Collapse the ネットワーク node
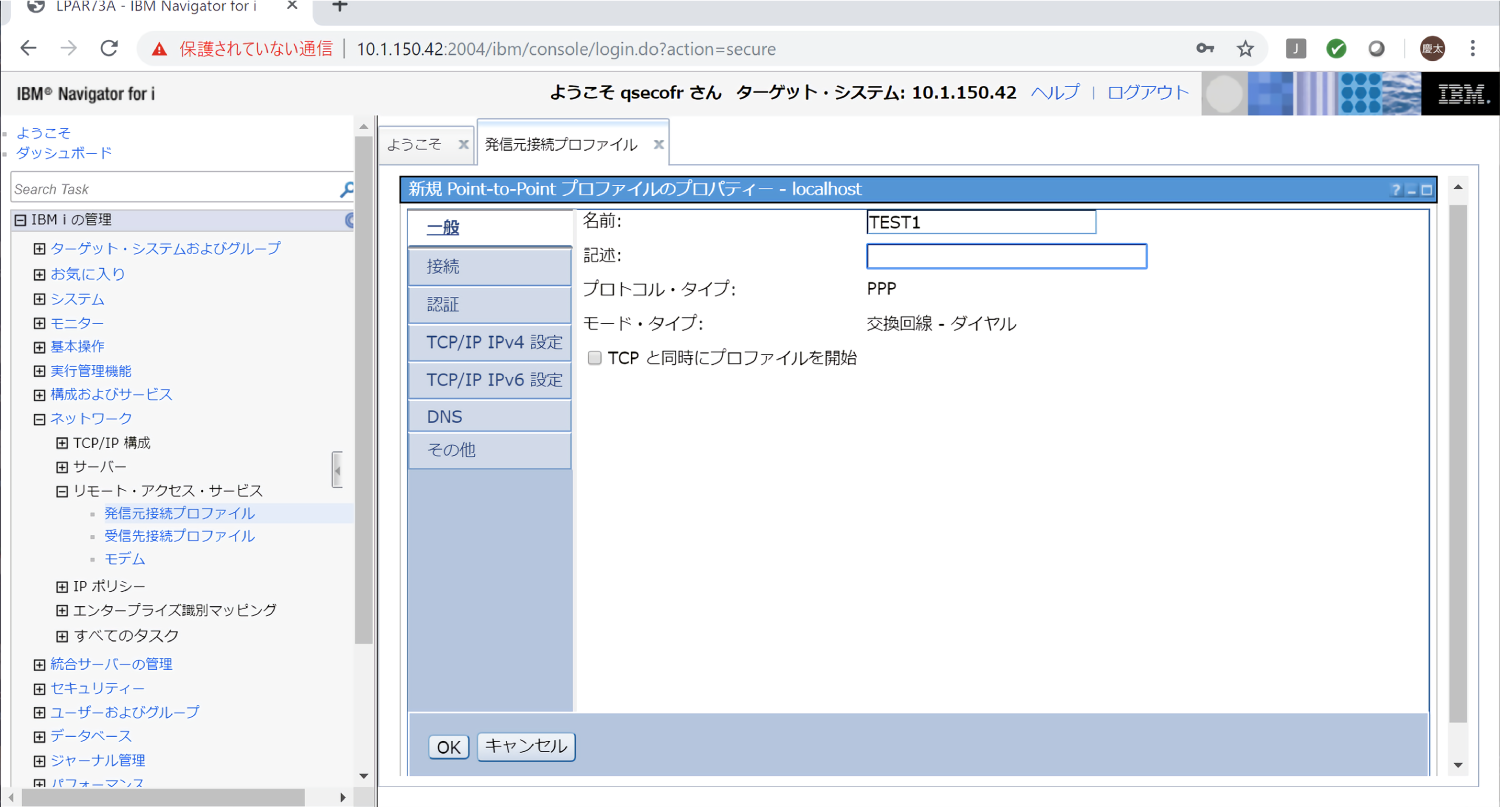 [40, 419]
